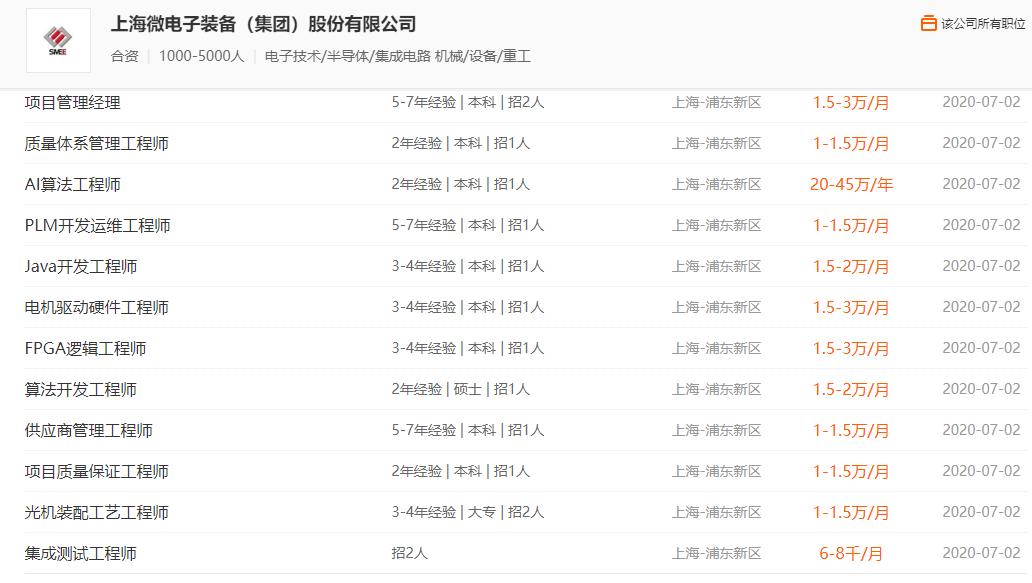Open the 项目管理经理 job posting
1032x583 pixels.
pyautogui.click(x=72, y=102)
